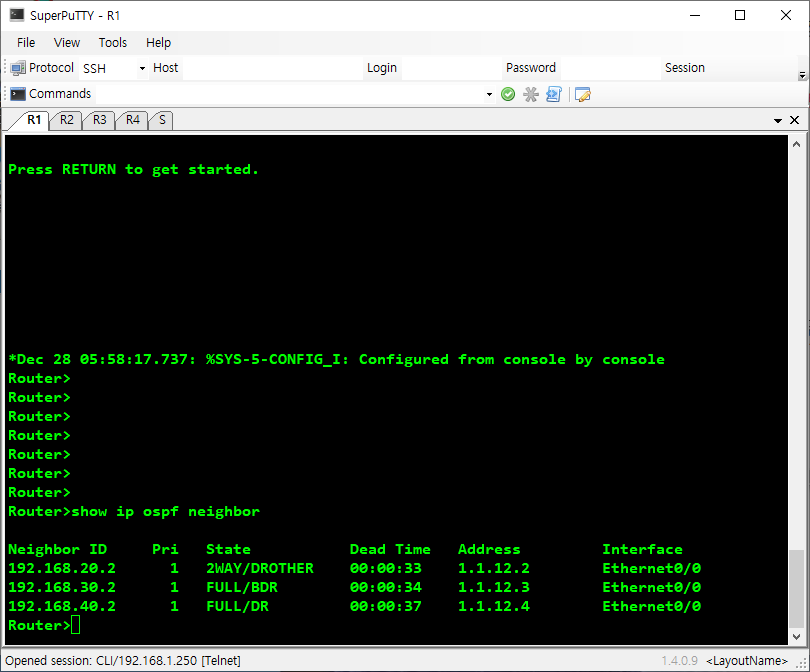This screenshot has width=810, height=672.
Task: Click the gray asterisk mask icon
Action: point(531,94)
